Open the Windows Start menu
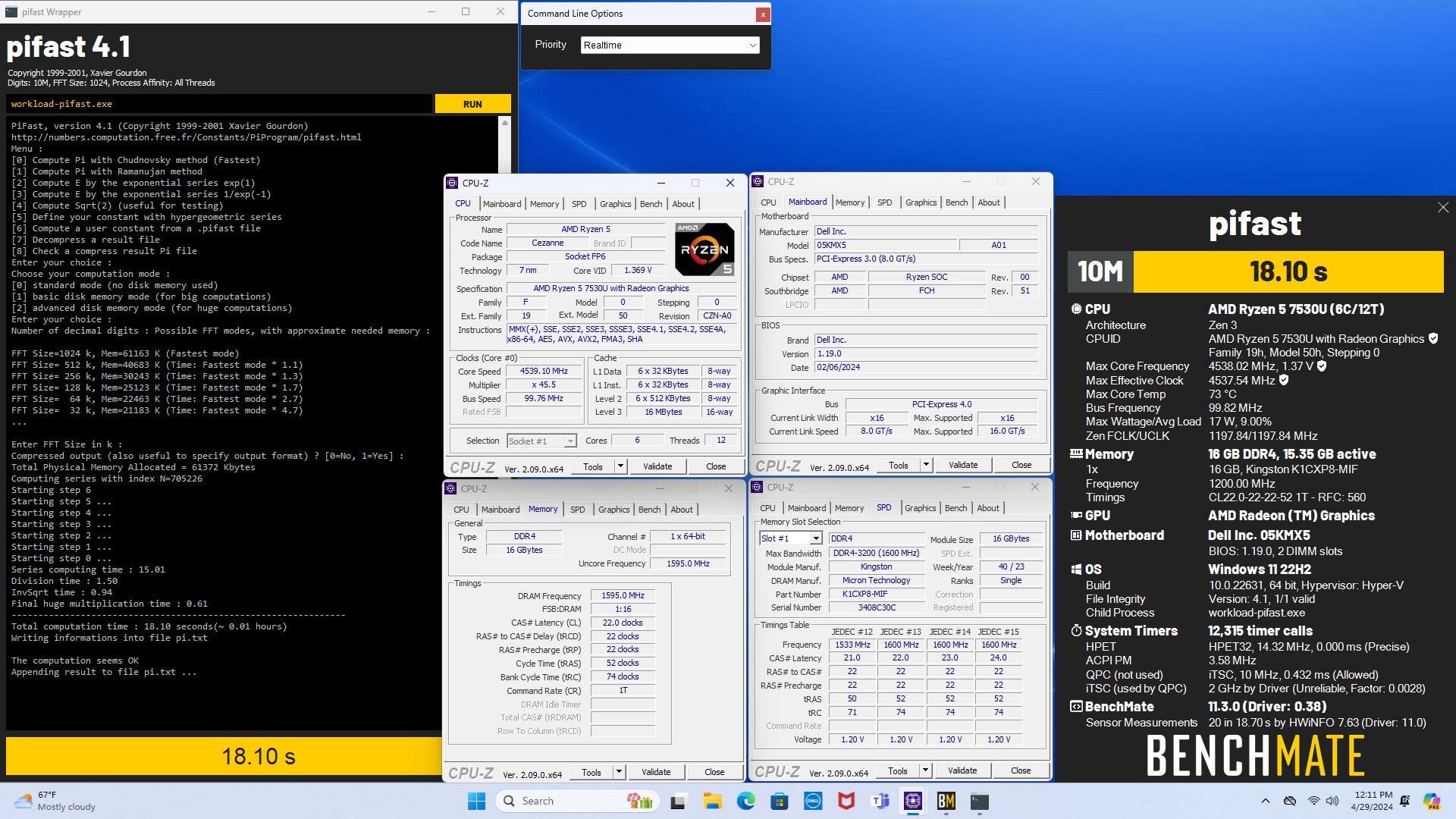This screenshot has width=1456, height=819. 476,801
